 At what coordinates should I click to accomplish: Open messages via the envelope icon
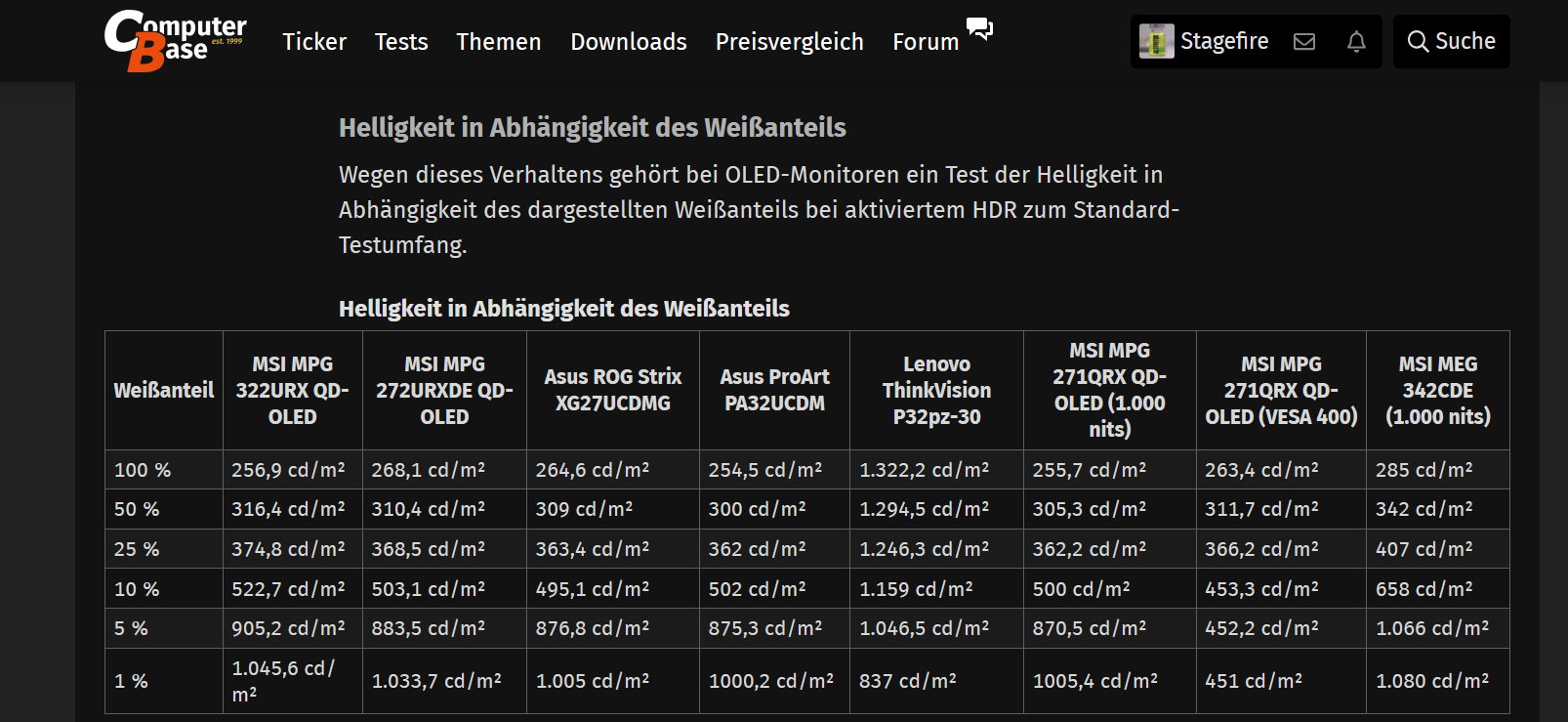(x=1304, y=41)
